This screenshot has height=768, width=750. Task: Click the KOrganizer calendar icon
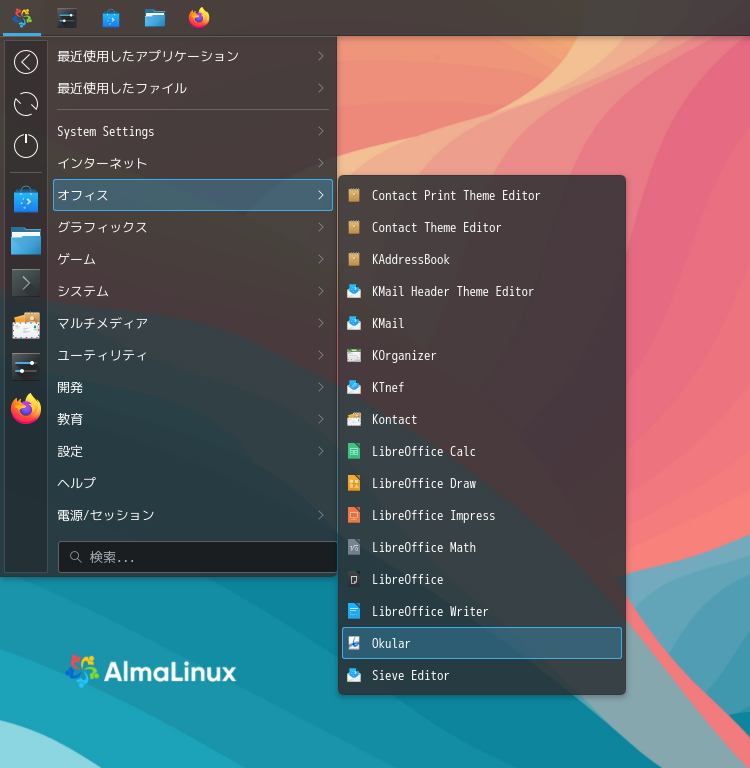pos(354,355)
